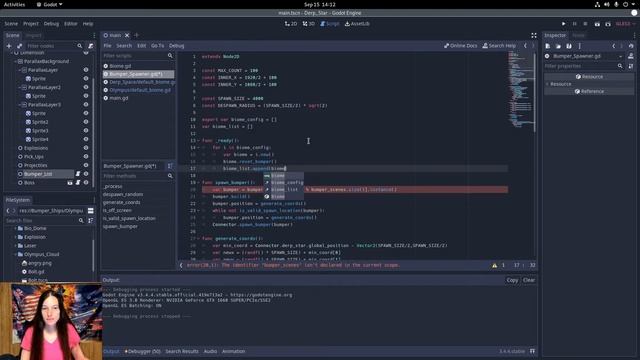This screenshot has width=640, height=360.
Task: Open the Inspector object history icon
Action: click(x=631, y=46)
